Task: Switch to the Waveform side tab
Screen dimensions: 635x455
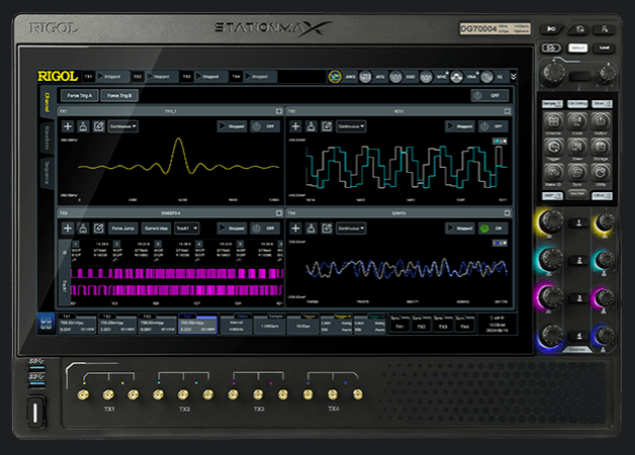Action: tap(47, 138)
